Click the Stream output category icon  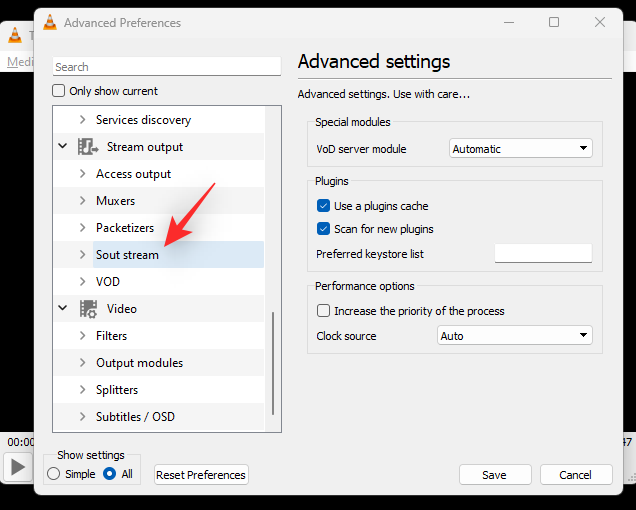(x=88, y=147)
